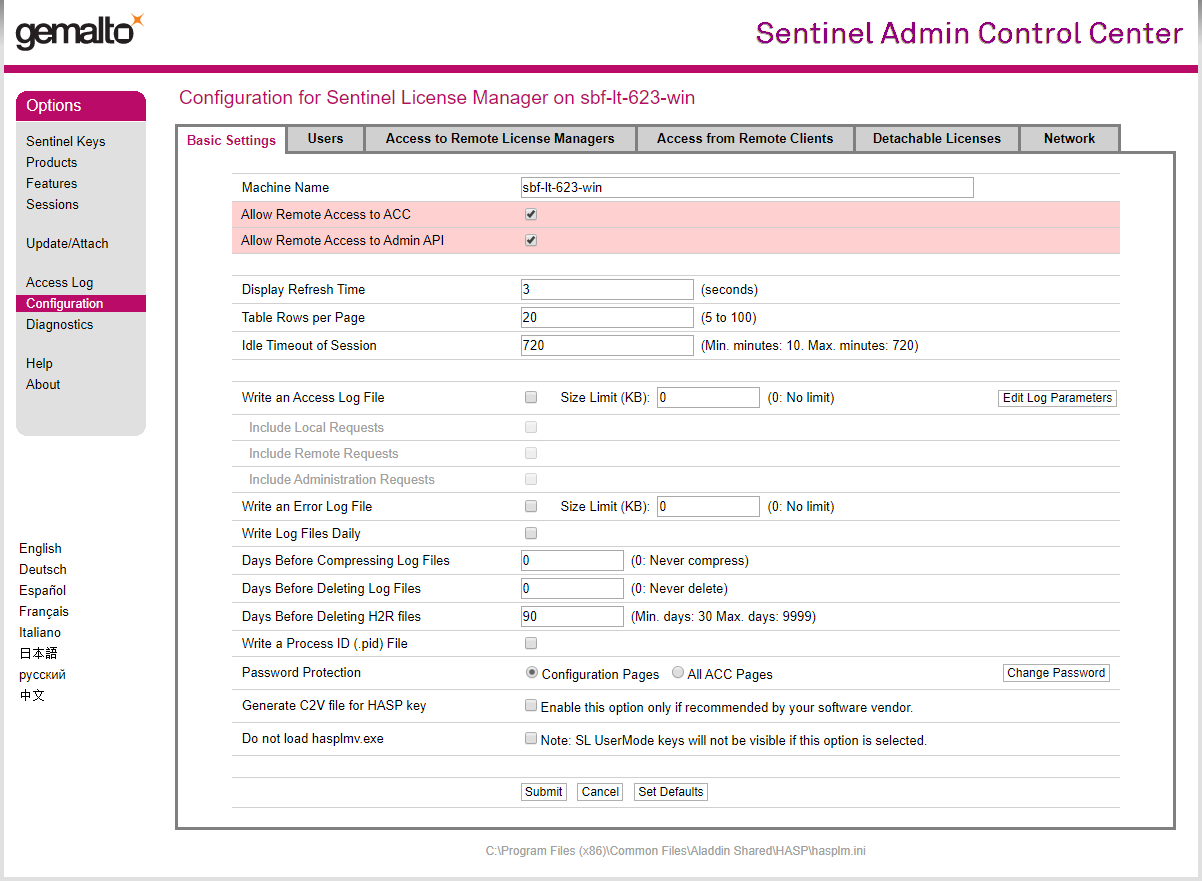Enable Write an Access Log File
This screenshot has width=1202, height=881.
[531, 397]
